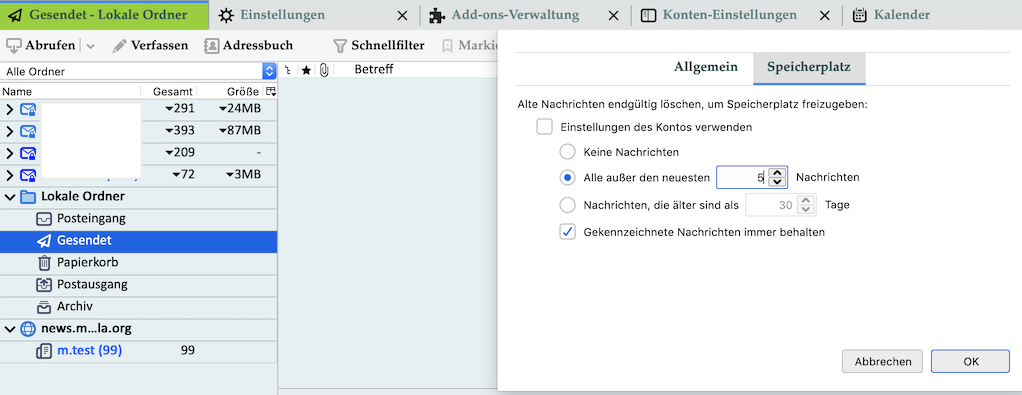Click the mail icon of the 87MB account
The height and width of the screenshot is (395, 1022).
(28, 131)
